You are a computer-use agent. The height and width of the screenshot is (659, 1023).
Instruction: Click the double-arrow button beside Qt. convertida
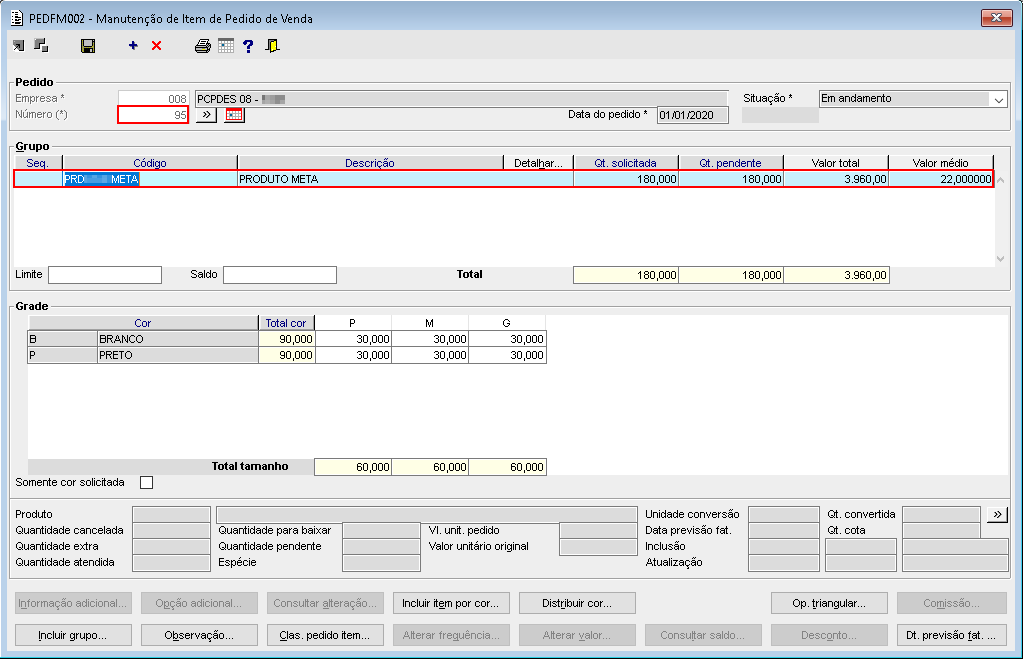pyautogui.click(x=997, y=514)
